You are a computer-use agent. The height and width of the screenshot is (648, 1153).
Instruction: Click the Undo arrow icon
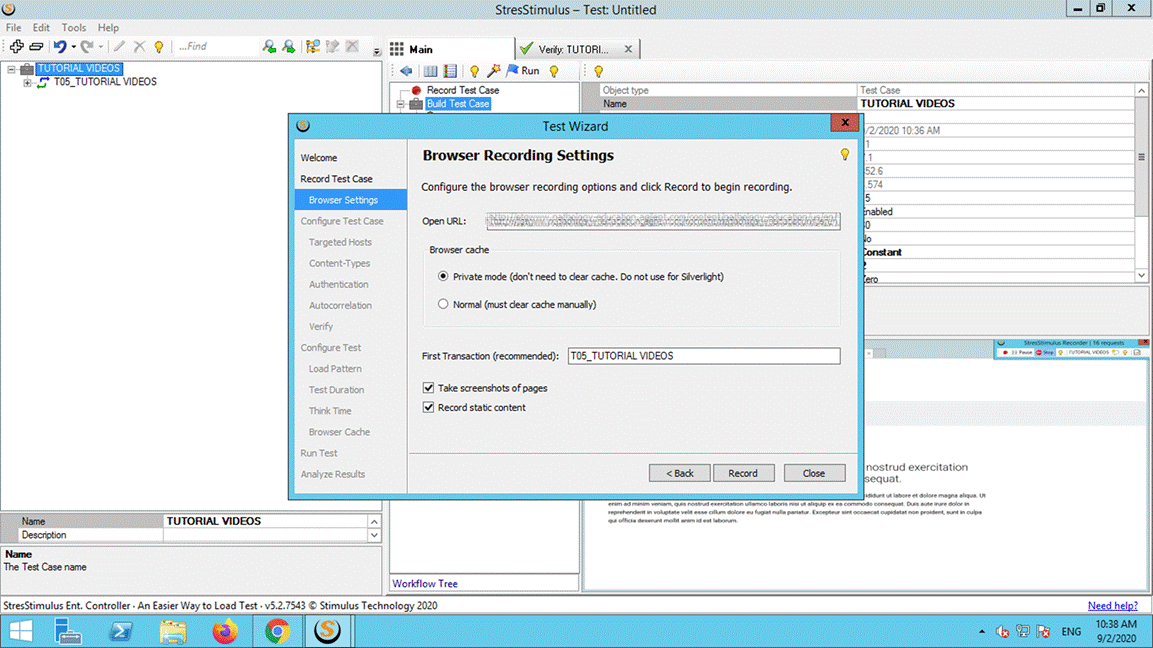coord(60,46)
